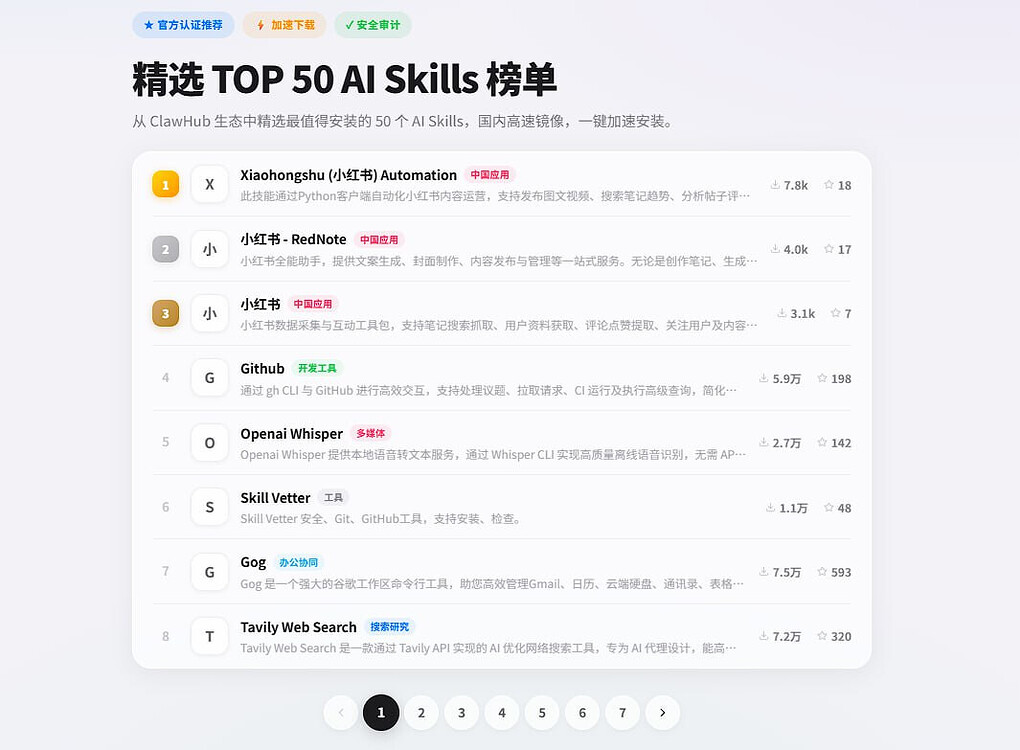This screenshot has height=750, width=1020.
Task: Open Xiaohongshu (小红书) Automation skill title
Action: (349, 175)
